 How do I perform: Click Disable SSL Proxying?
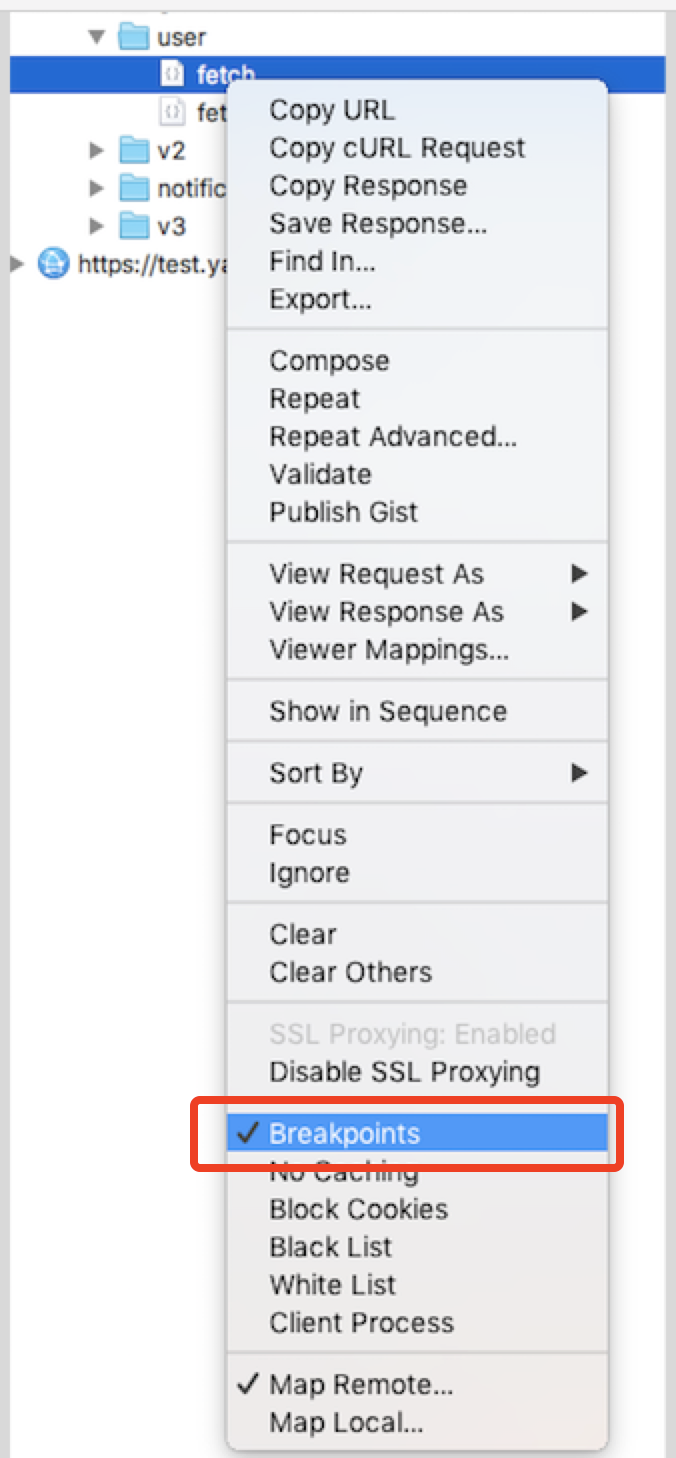click(404, 1072)
